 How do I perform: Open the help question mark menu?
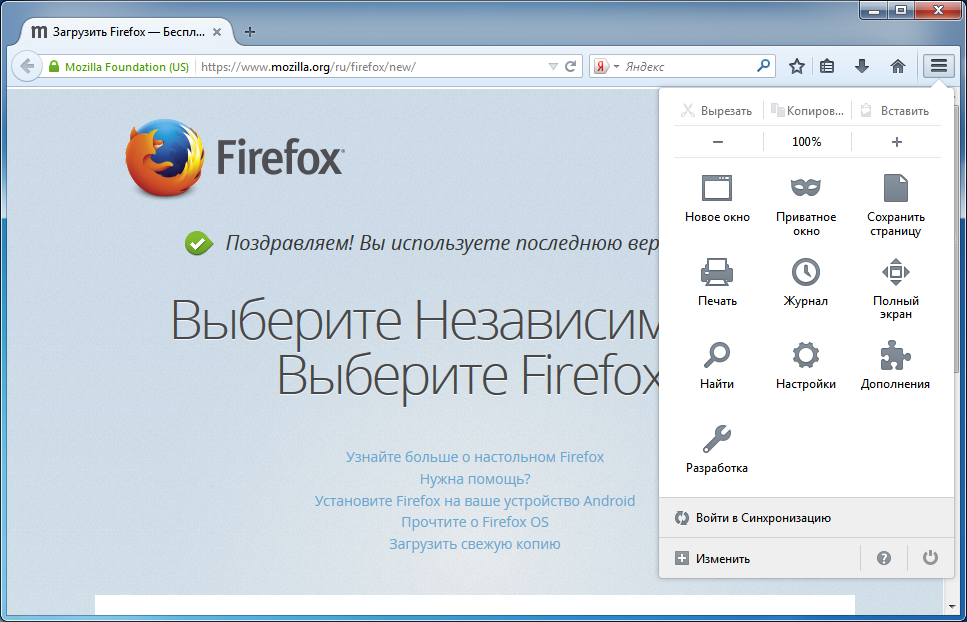(884, 558)
